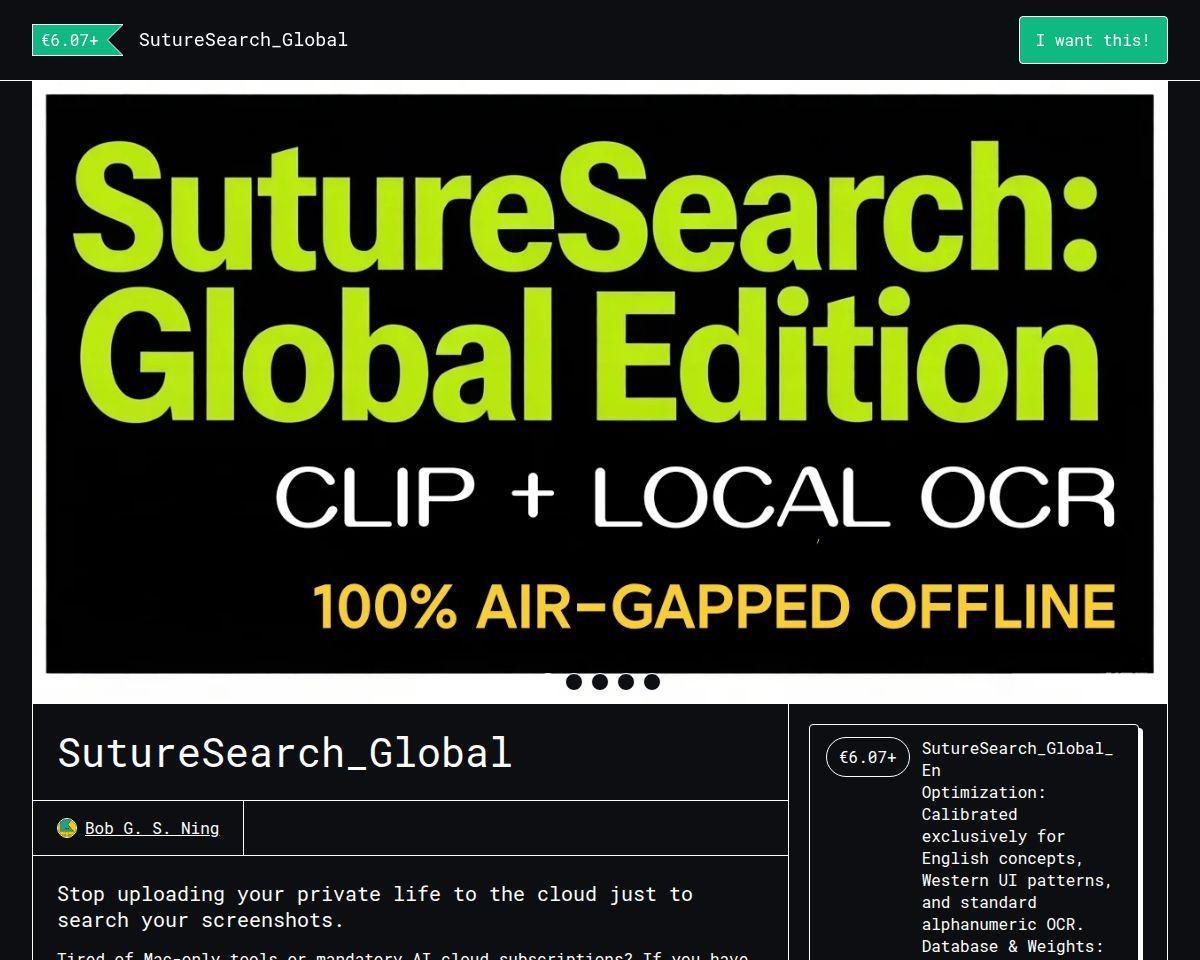The image size is (1200, 960).
Task: Click the Bob G. S. Ning avatar icon
Action: 67,828
